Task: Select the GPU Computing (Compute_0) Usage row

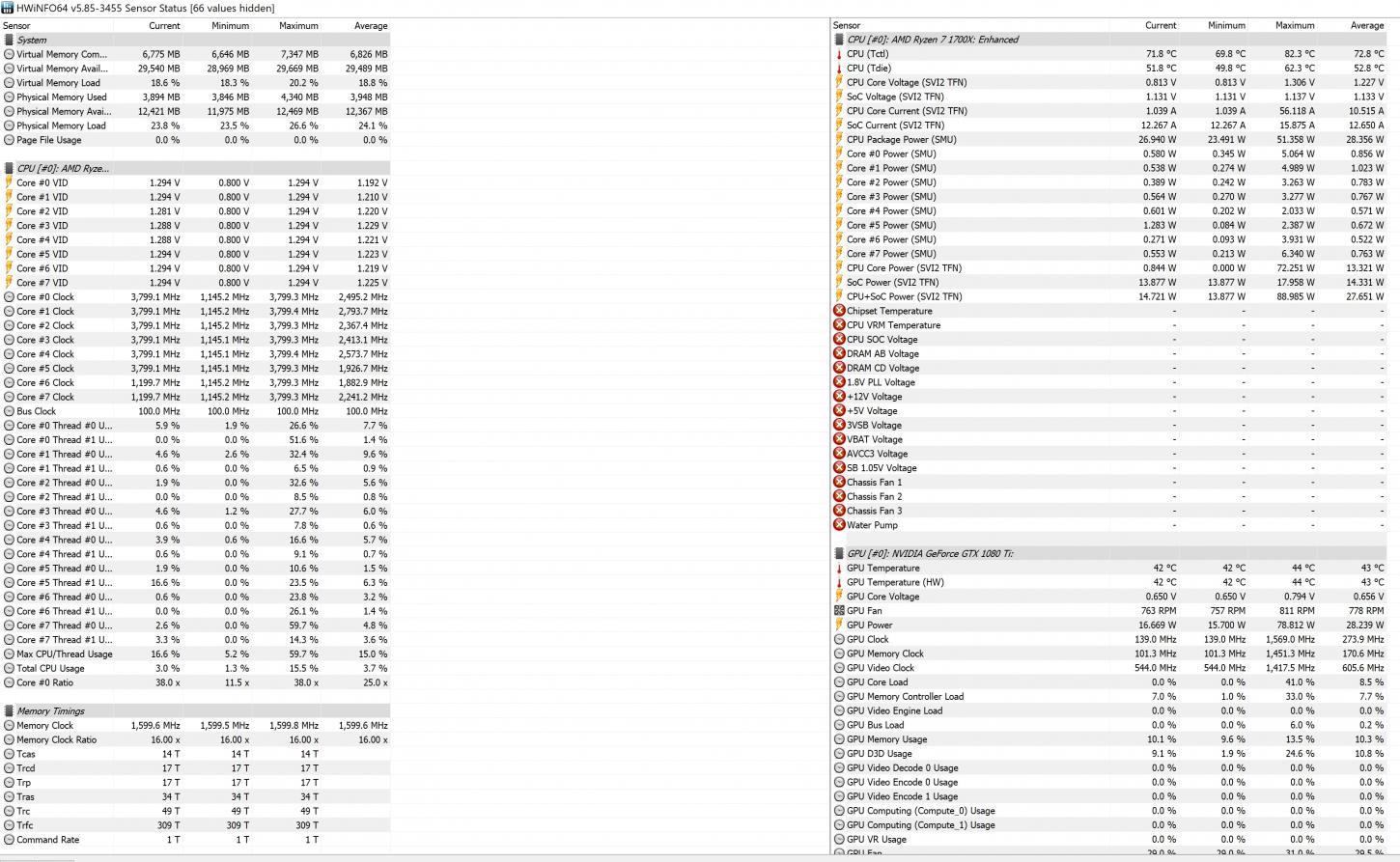Action: [1109, 811]
